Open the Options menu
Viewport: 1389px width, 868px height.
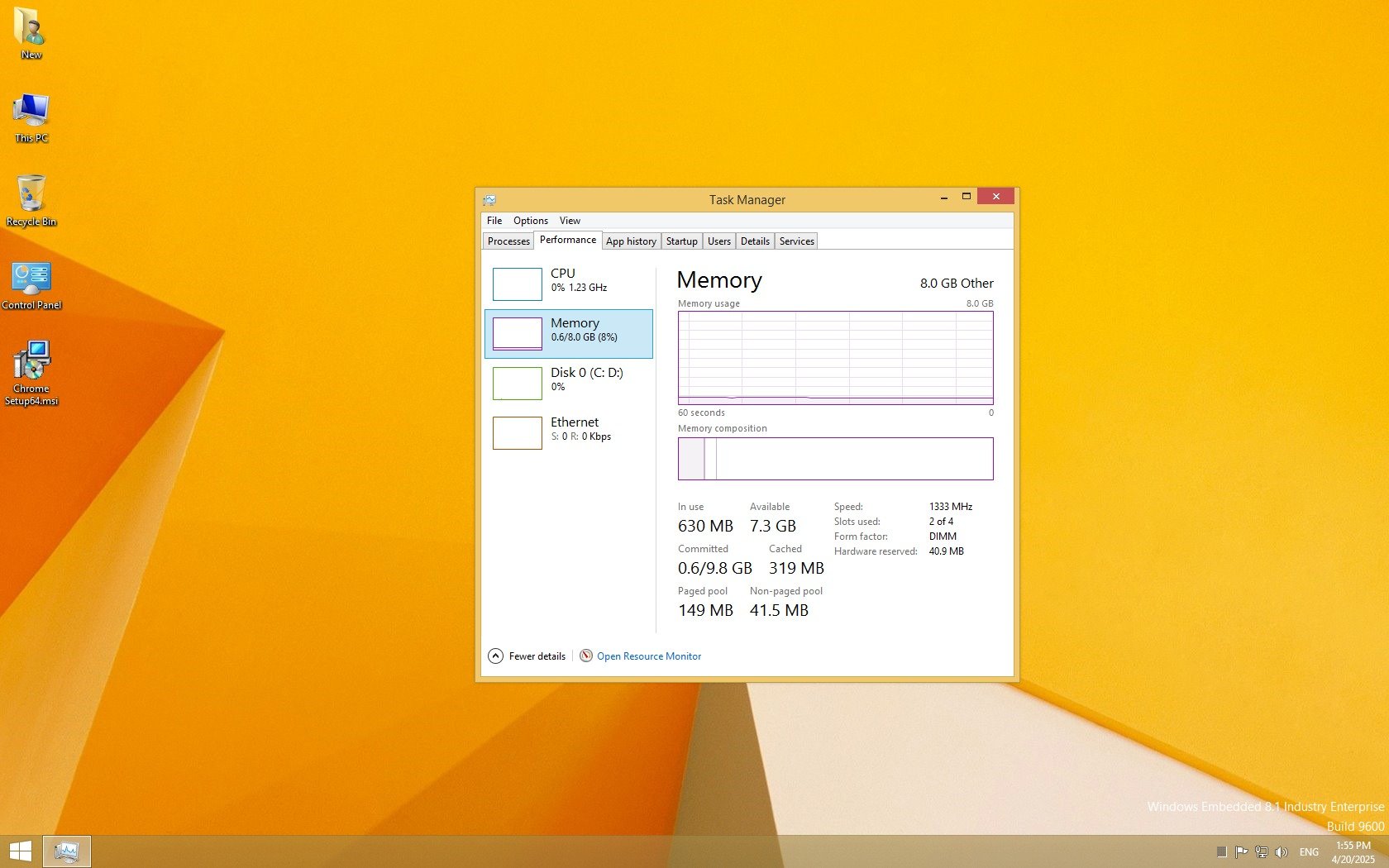coord(530,221)
